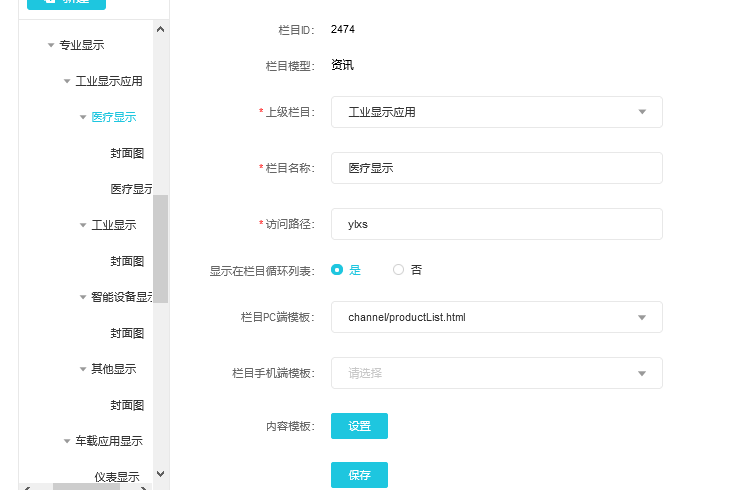The height and width of the screenshot is (490, 736).
Task: Open the 栏目手机端模板 dropdown
Action: 497,373
